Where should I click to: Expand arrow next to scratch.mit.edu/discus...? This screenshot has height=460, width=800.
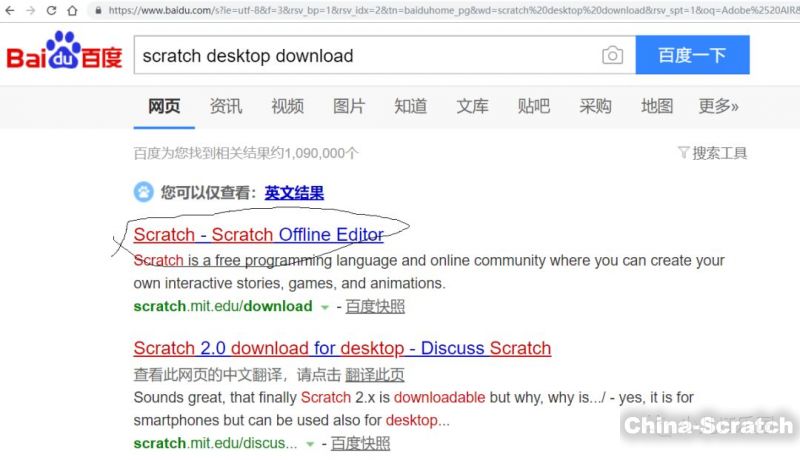pyautogui.click(x=310, y=443)
